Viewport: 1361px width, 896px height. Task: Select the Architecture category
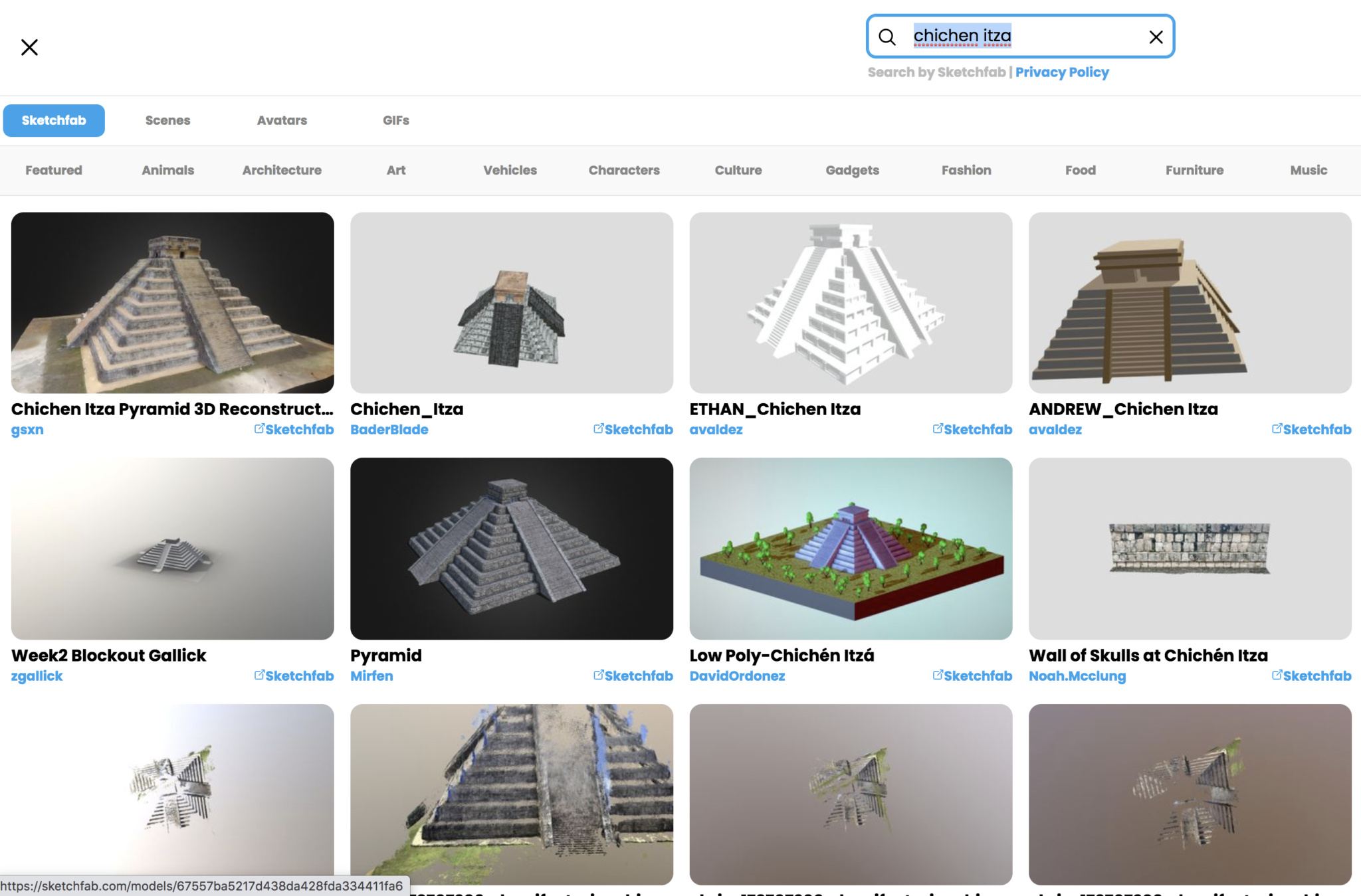[281, 170]
